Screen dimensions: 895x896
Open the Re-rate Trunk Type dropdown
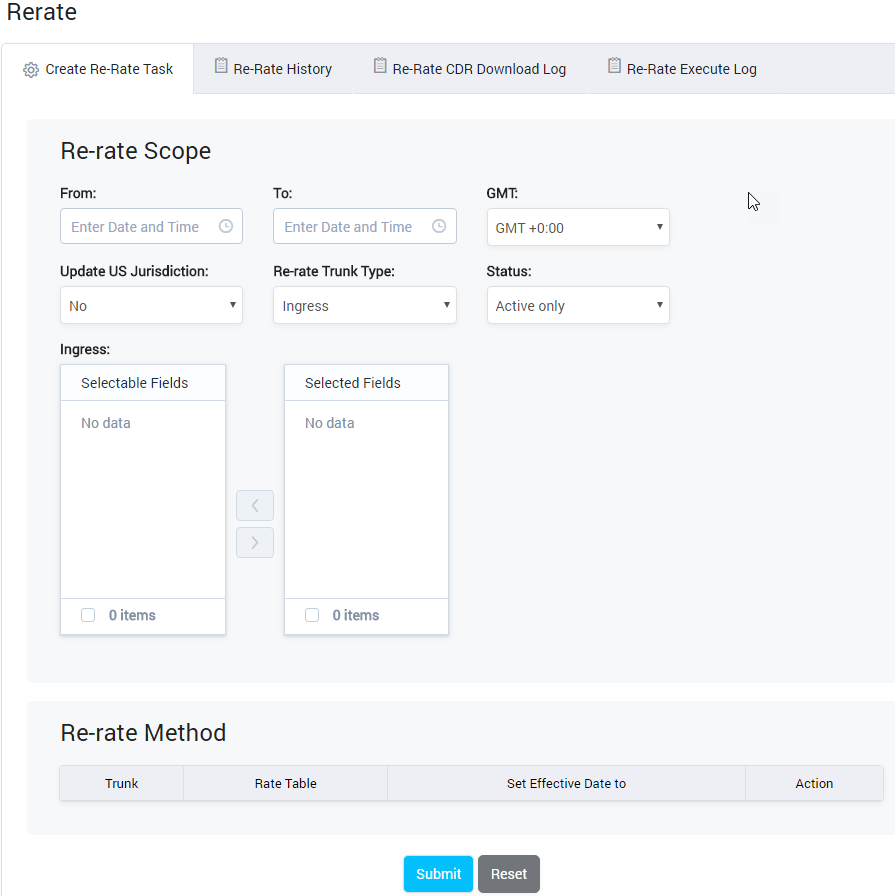(x=364, y=305)
